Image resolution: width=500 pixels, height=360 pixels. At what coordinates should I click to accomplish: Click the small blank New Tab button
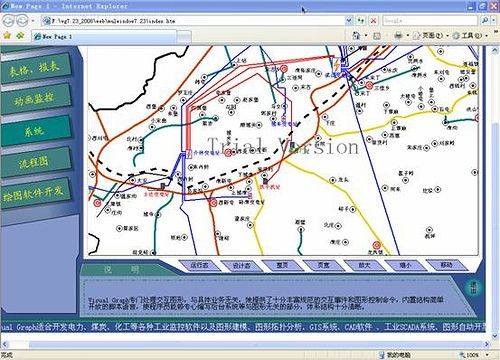tap(184, 37)
